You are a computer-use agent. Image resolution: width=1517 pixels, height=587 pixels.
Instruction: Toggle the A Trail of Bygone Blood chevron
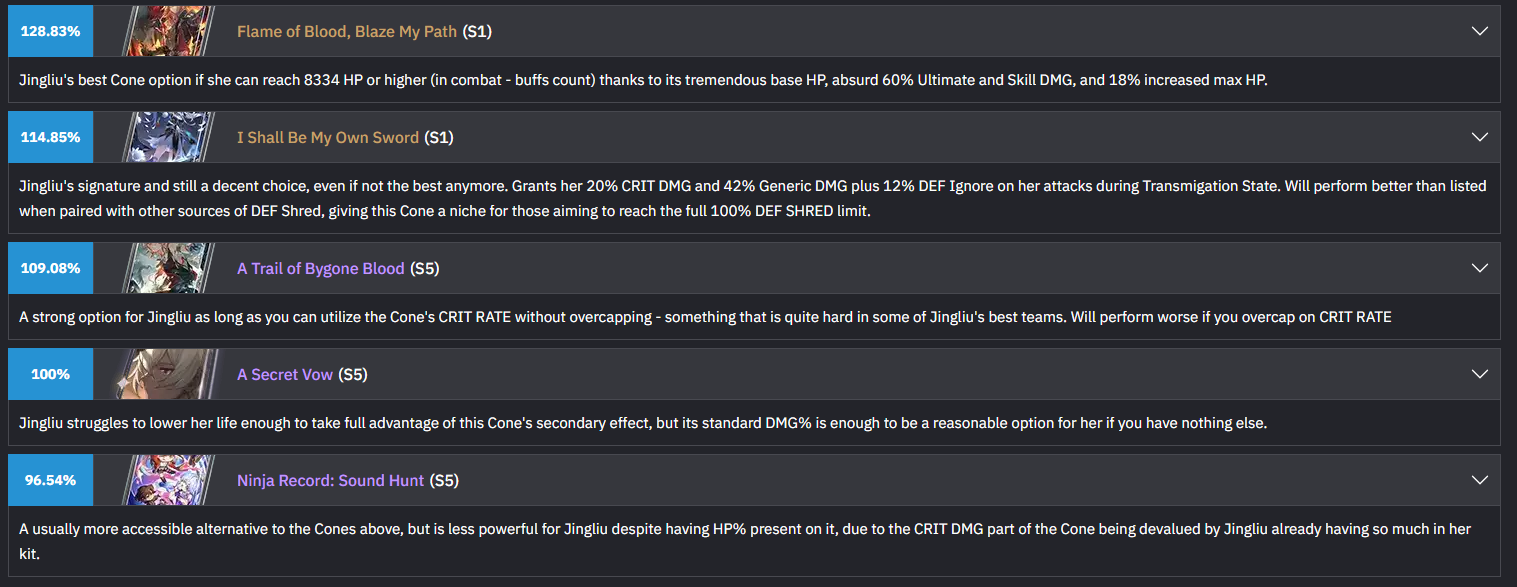click(x=1480, y=268)
